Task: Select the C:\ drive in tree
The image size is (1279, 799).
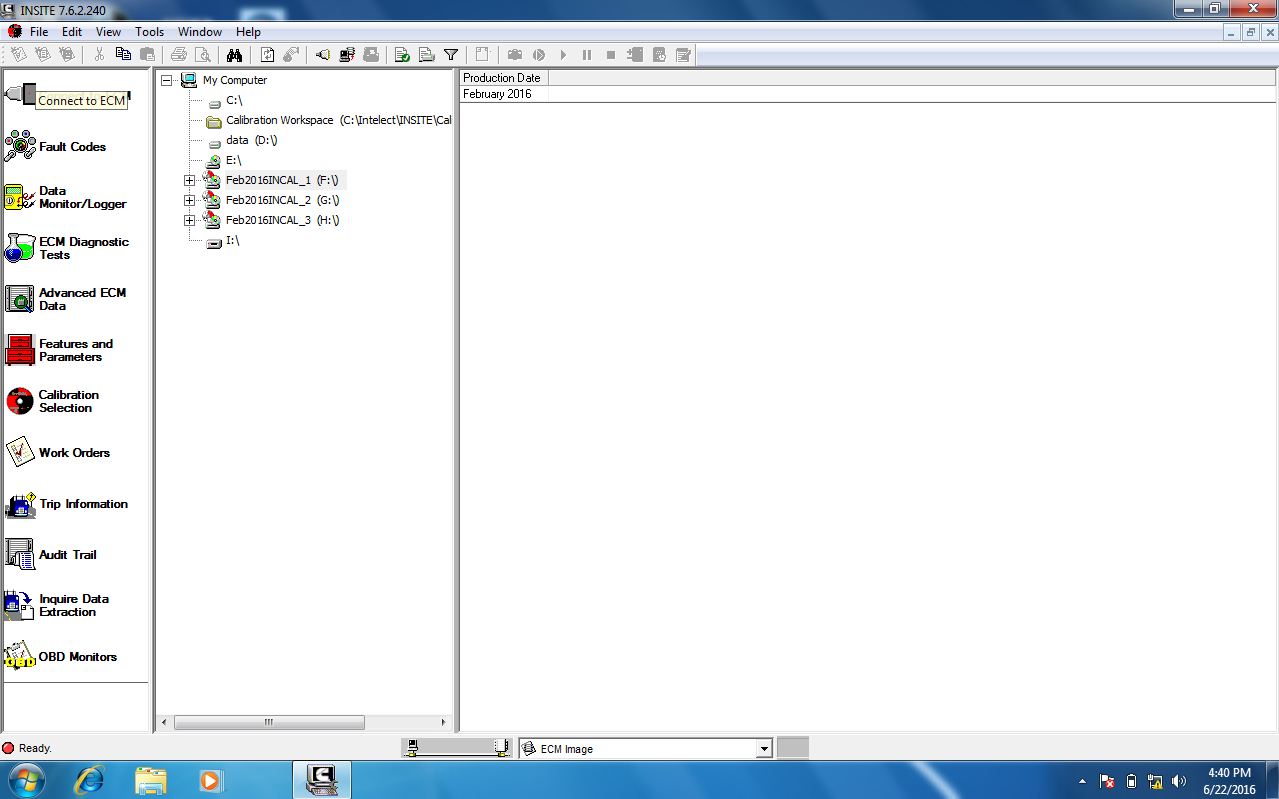Action: click(x=234, y=100)
